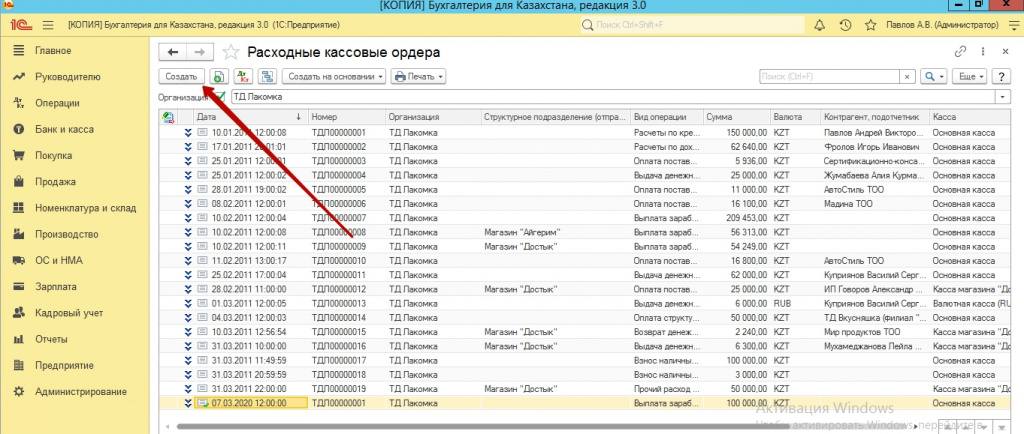Image resolution: width=1024 pixels, height=434 pixels.
Task: Open the Банк и касса section
Action: click(x=65, y=129)
